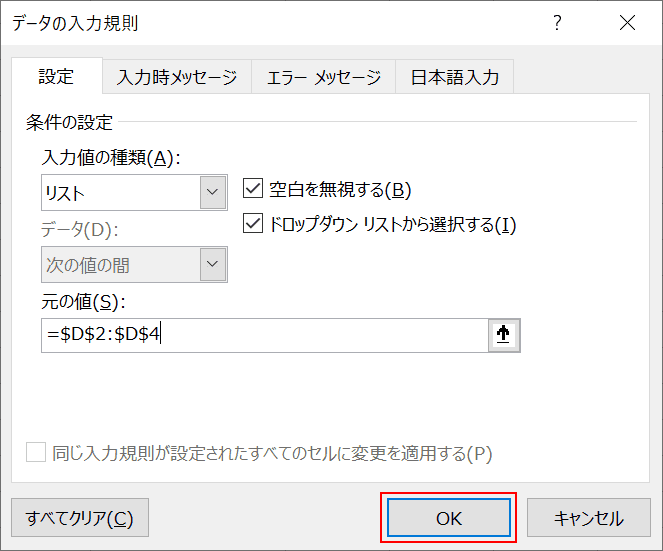Click the help question mark icon
This screenshot has height=551, width=663.
click(x=557, y=22)
